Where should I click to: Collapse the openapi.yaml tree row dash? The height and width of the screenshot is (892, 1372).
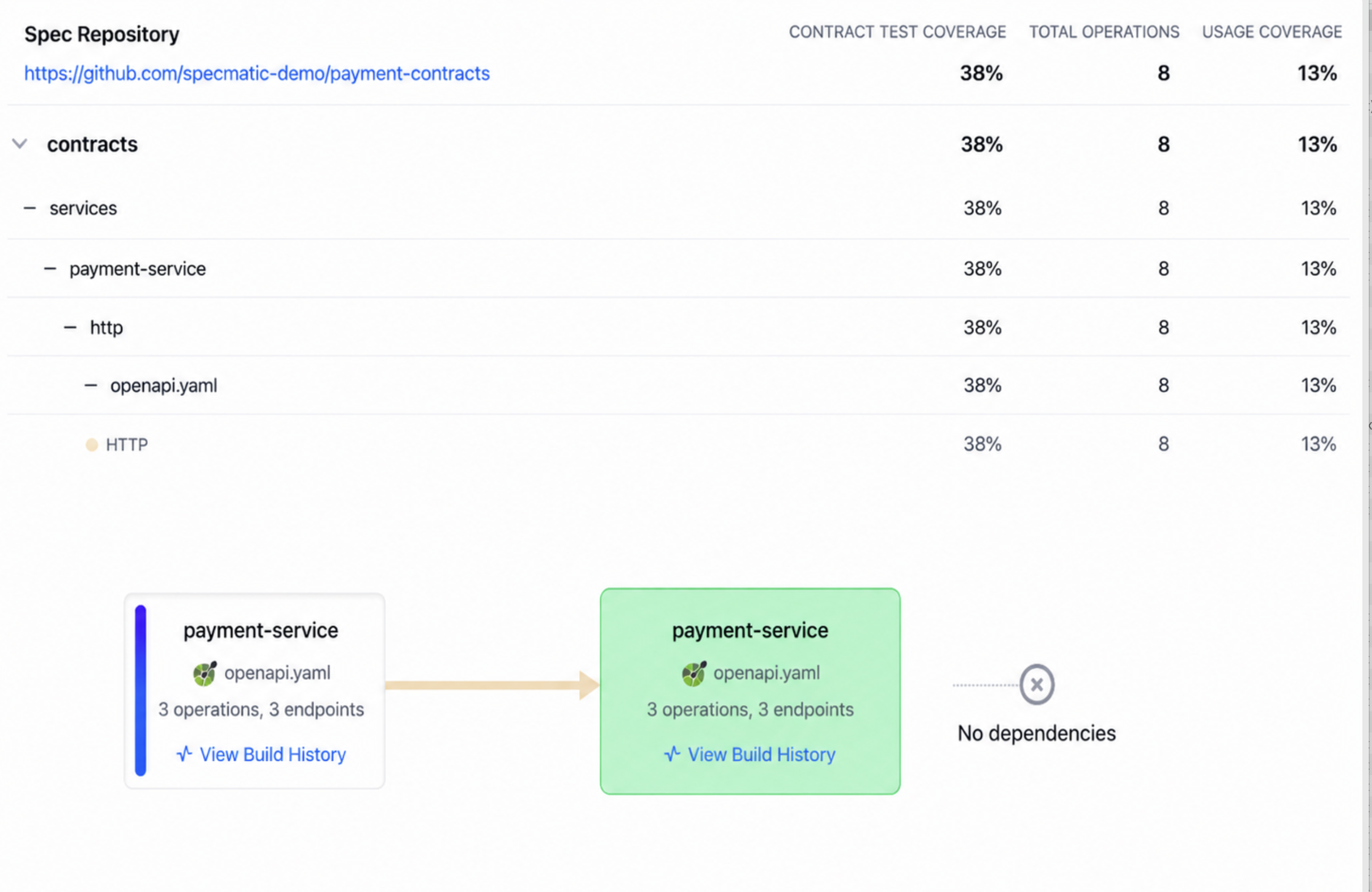90,385
